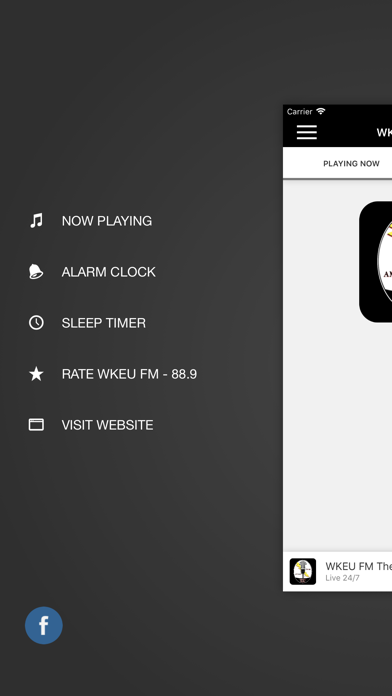Tap the app title in the header bar

click(384, 132)
